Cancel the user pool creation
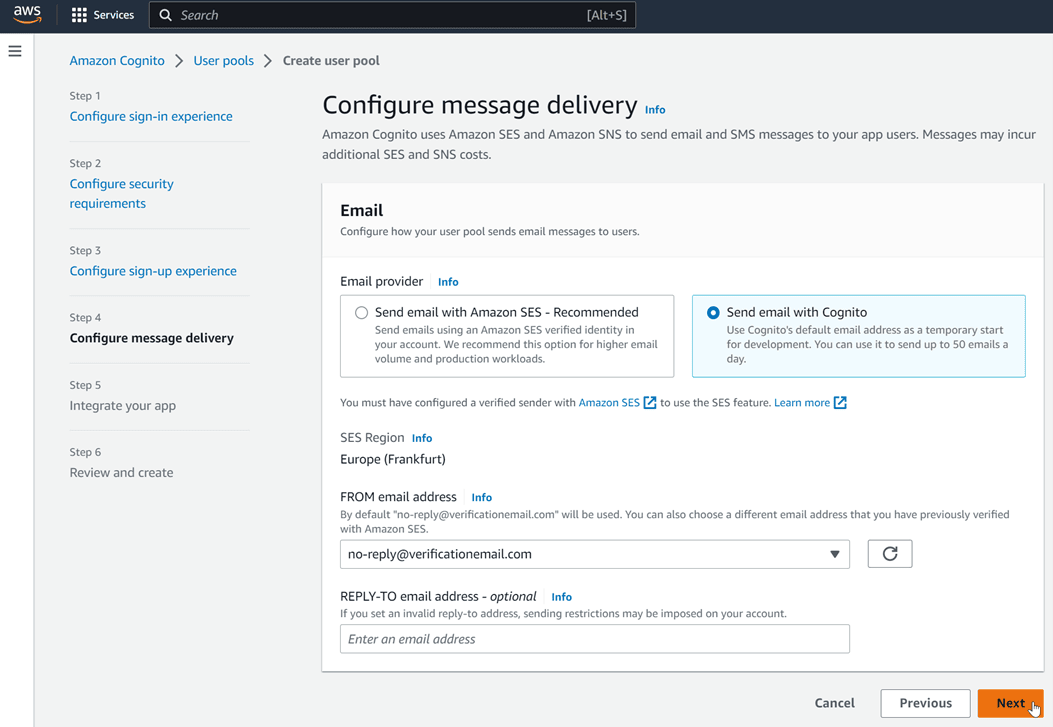The width and height of the screenshot is (1053, 727). pos(834,703)
